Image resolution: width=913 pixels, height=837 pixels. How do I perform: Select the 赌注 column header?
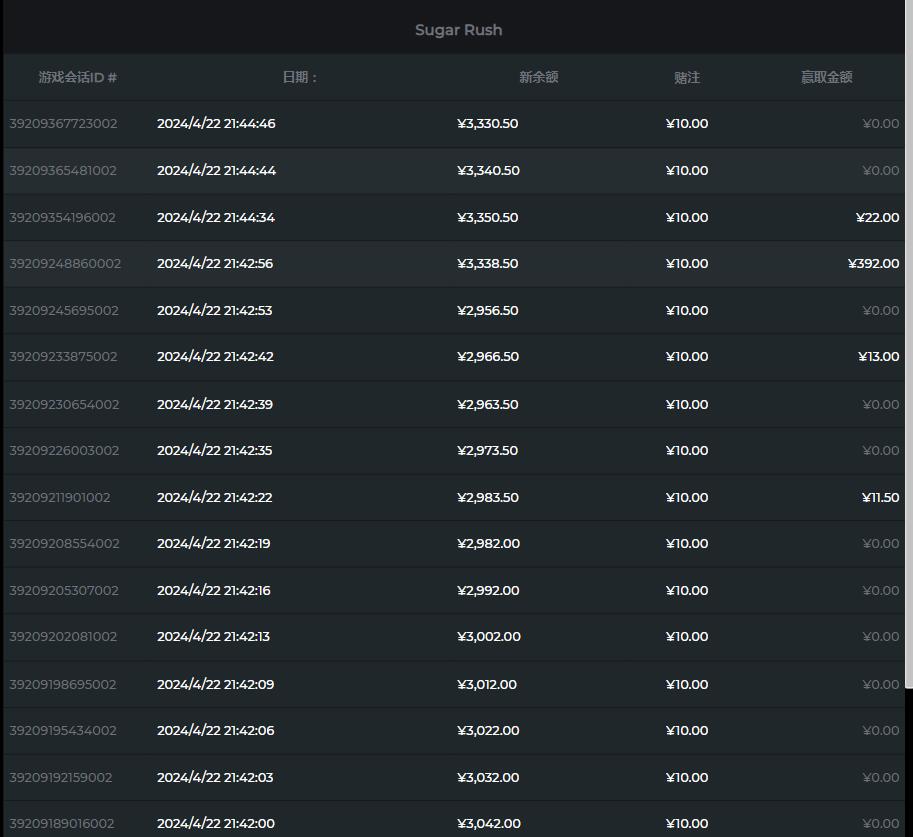(687, 77)
